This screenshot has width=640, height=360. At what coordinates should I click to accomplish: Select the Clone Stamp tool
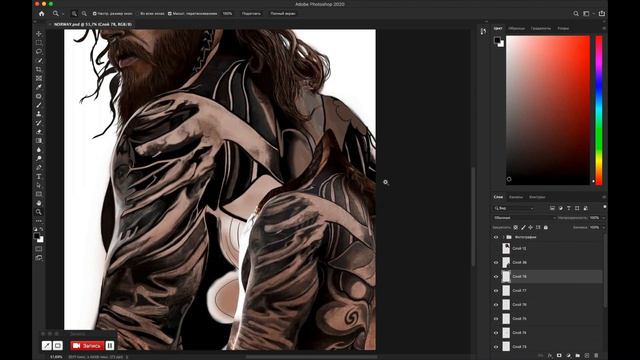coord(39,114)
